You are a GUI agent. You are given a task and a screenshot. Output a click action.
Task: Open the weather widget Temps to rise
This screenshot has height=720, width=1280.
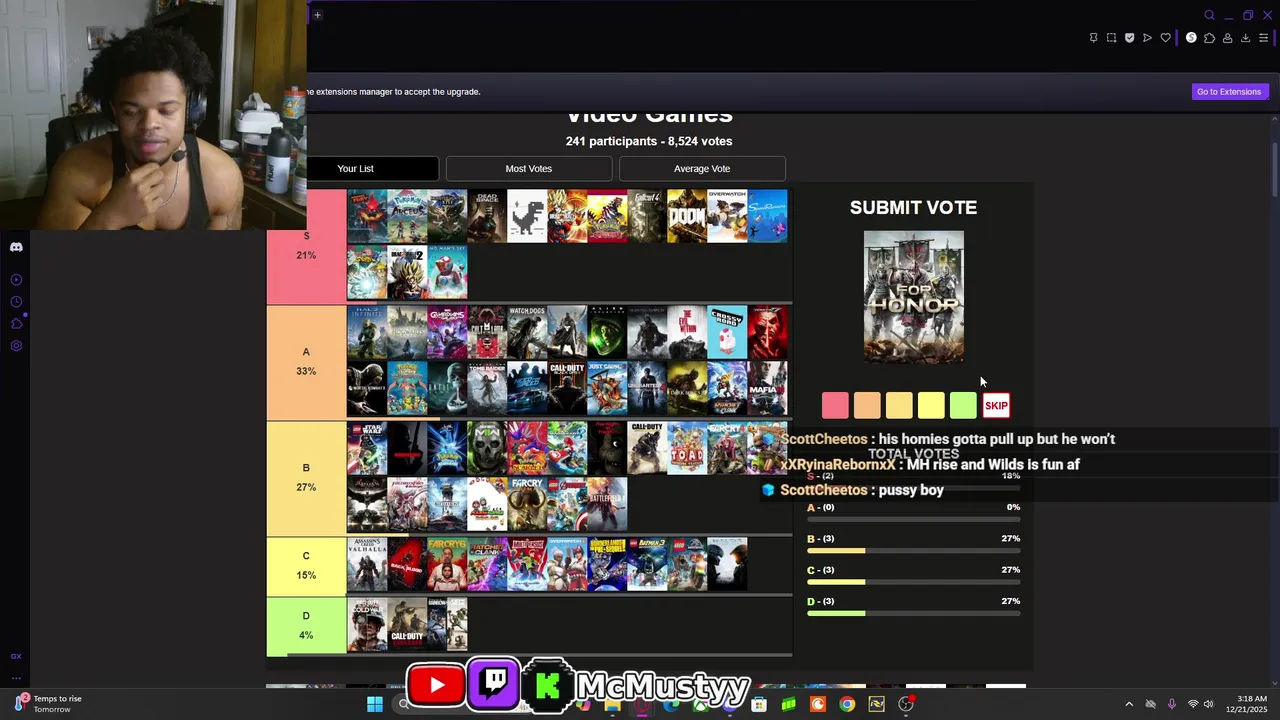[x=48, y=704]
